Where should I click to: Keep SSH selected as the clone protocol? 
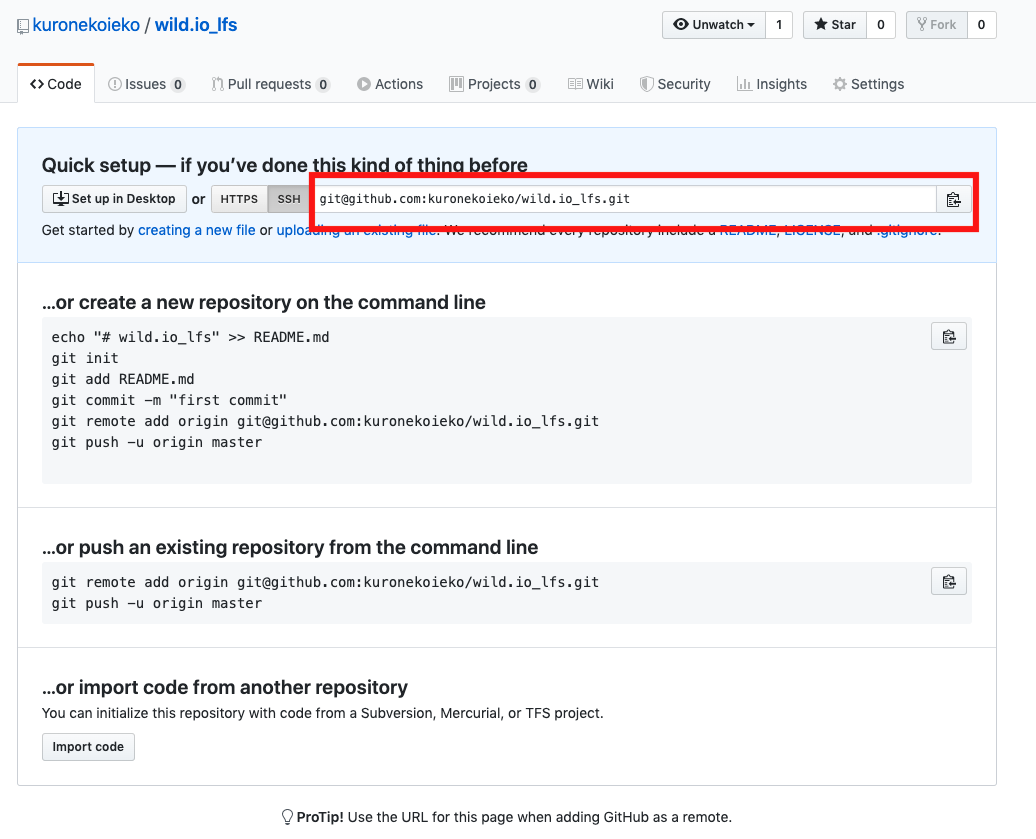(x=288, y=199)
